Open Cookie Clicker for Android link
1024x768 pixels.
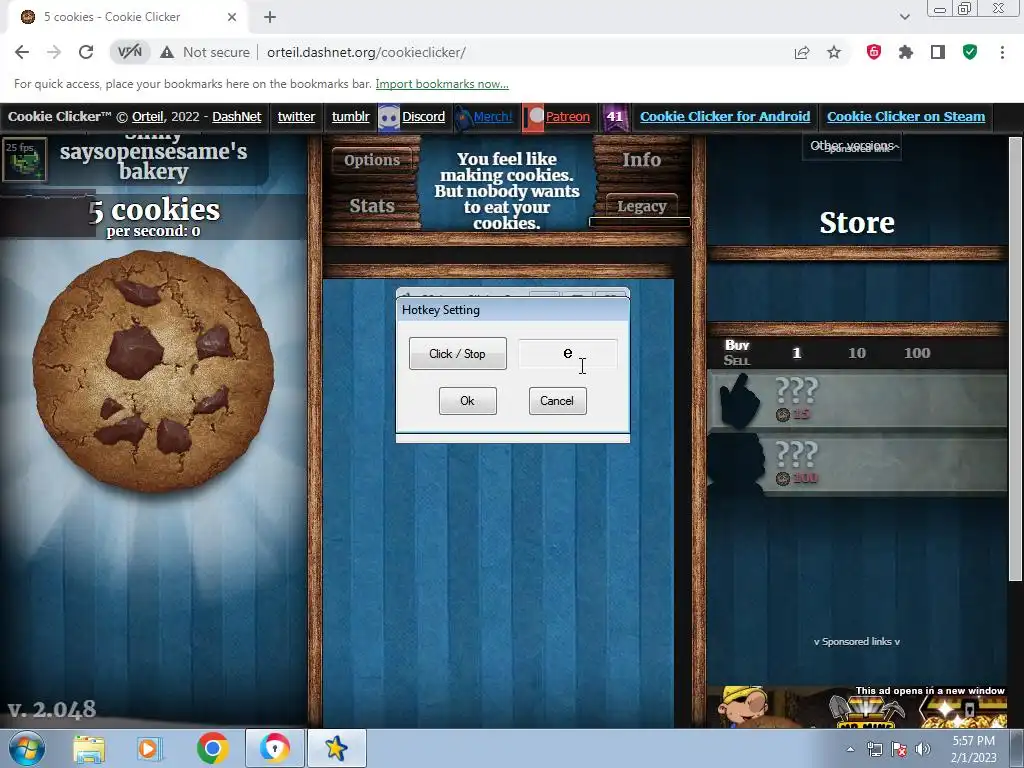coord(725,117)
